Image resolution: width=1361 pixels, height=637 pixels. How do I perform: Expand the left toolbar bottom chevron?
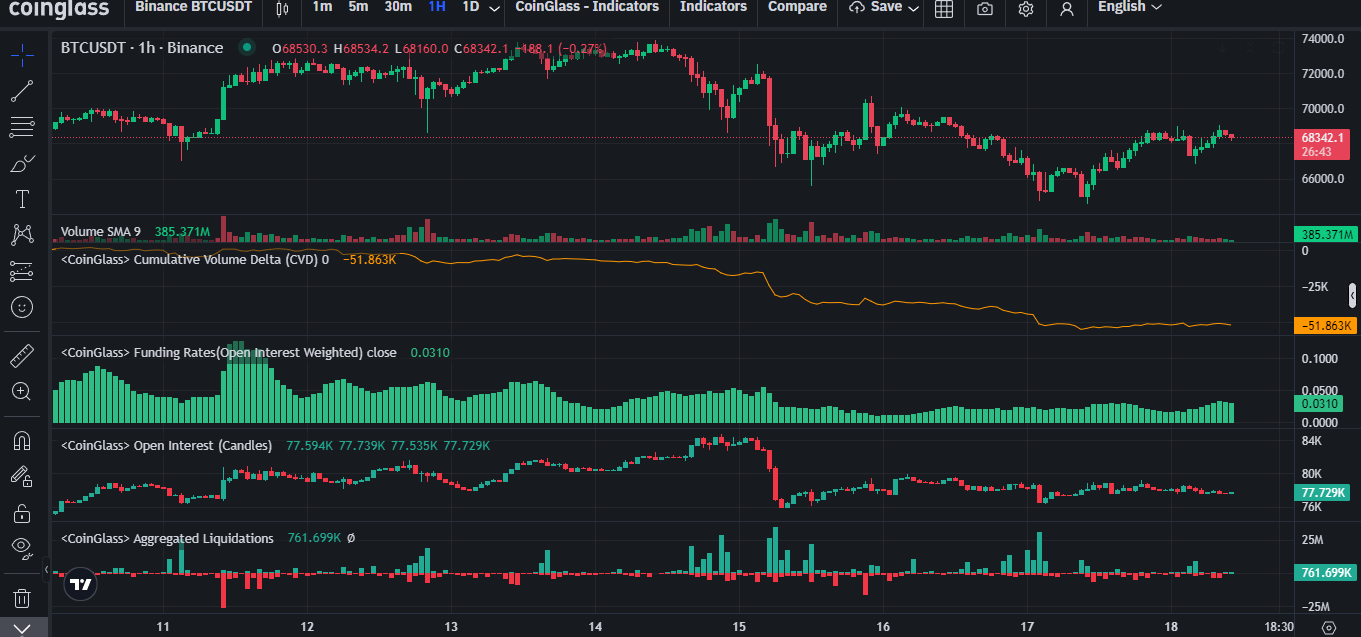22,628
